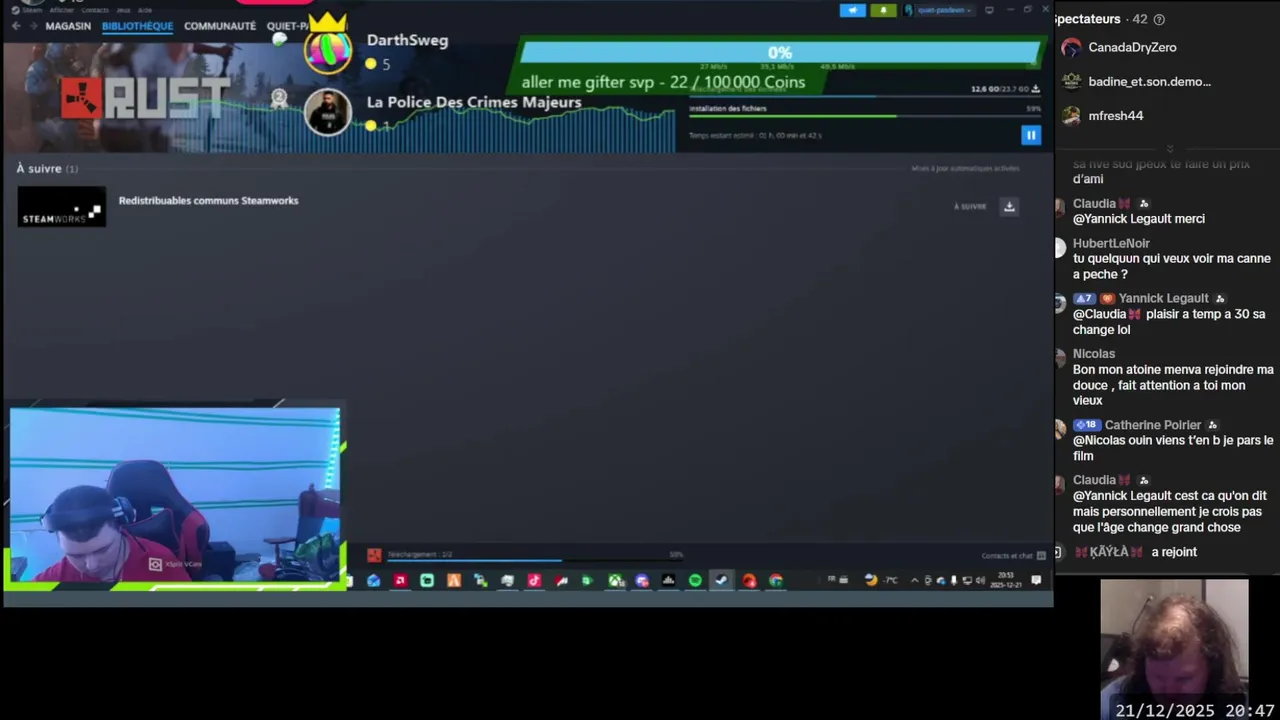Open Téléchargement 2/2 status in footer
1280x720 pixels.
[x=420, y=554]
